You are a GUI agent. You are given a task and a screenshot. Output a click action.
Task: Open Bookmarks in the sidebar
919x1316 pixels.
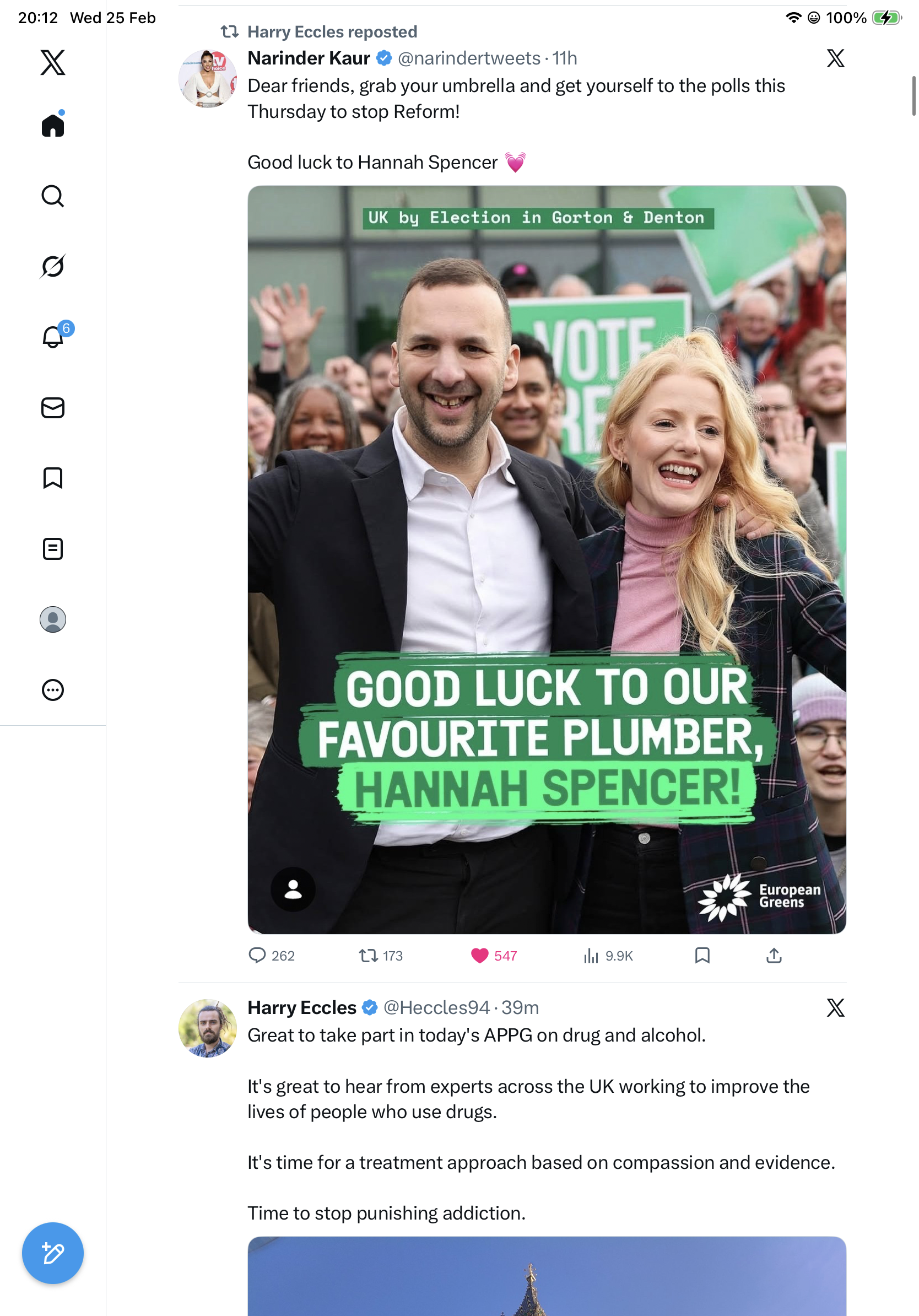[x=53, y=478]
